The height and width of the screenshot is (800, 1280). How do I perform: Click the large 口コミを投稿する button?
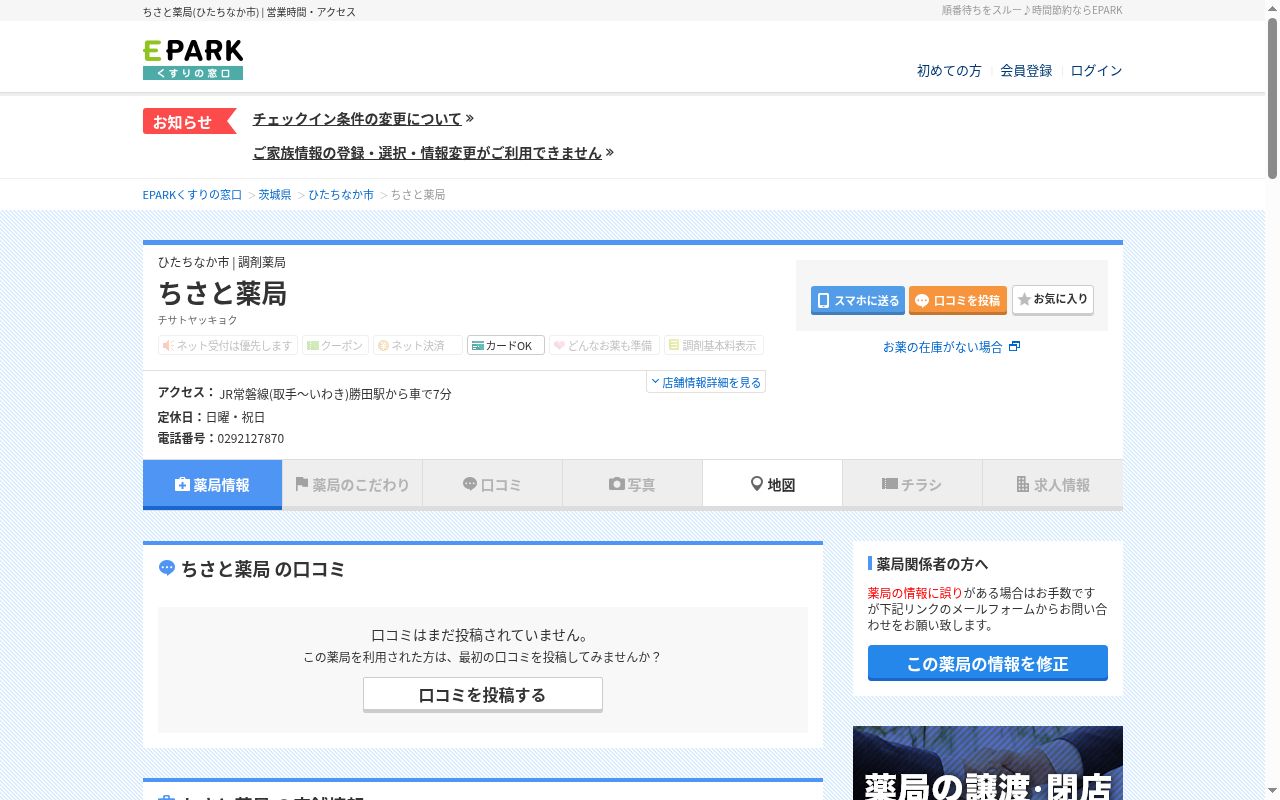coord(483,695)
